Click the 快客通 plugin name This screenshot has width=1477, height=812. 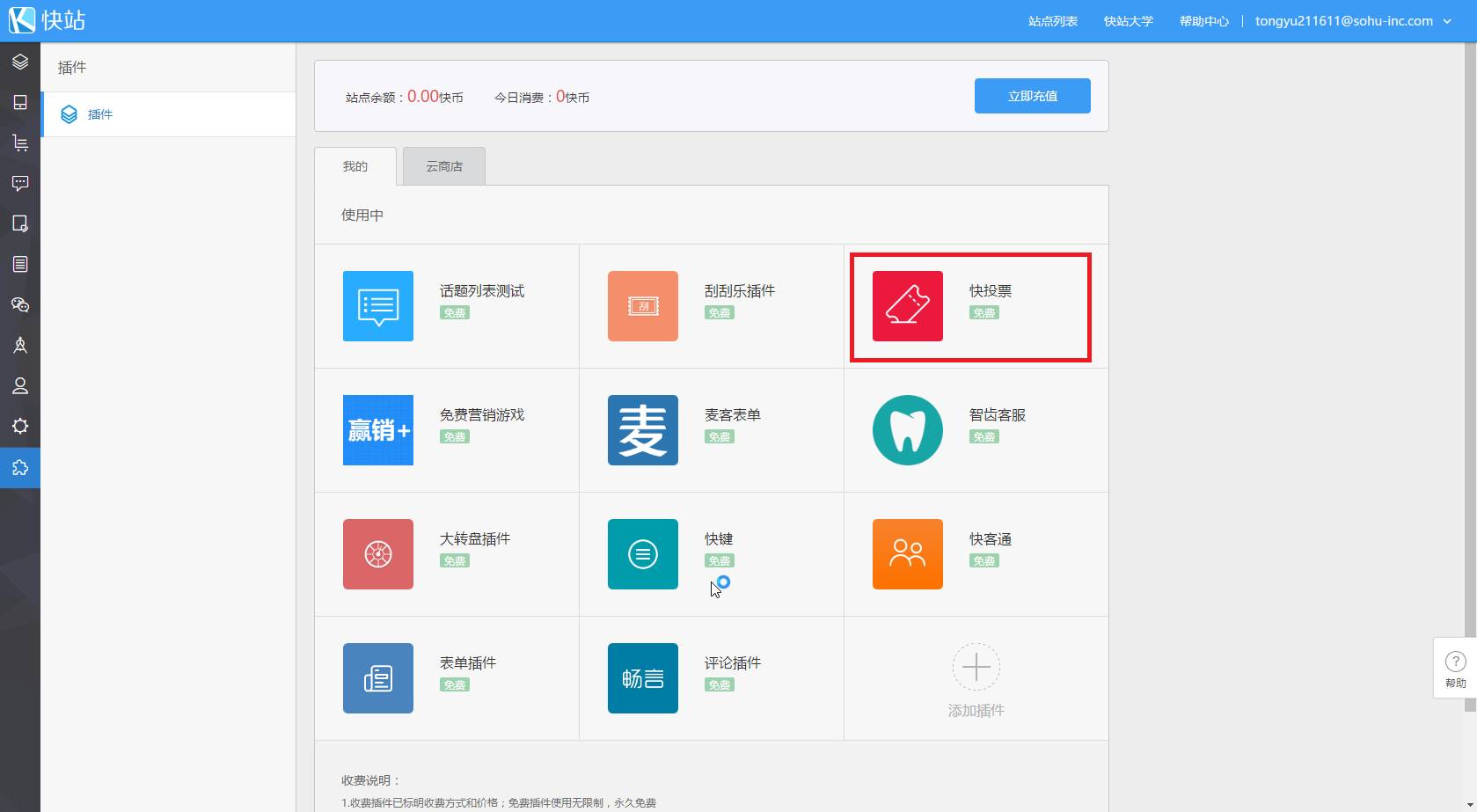pyautogui.click(x=991, y=539)
